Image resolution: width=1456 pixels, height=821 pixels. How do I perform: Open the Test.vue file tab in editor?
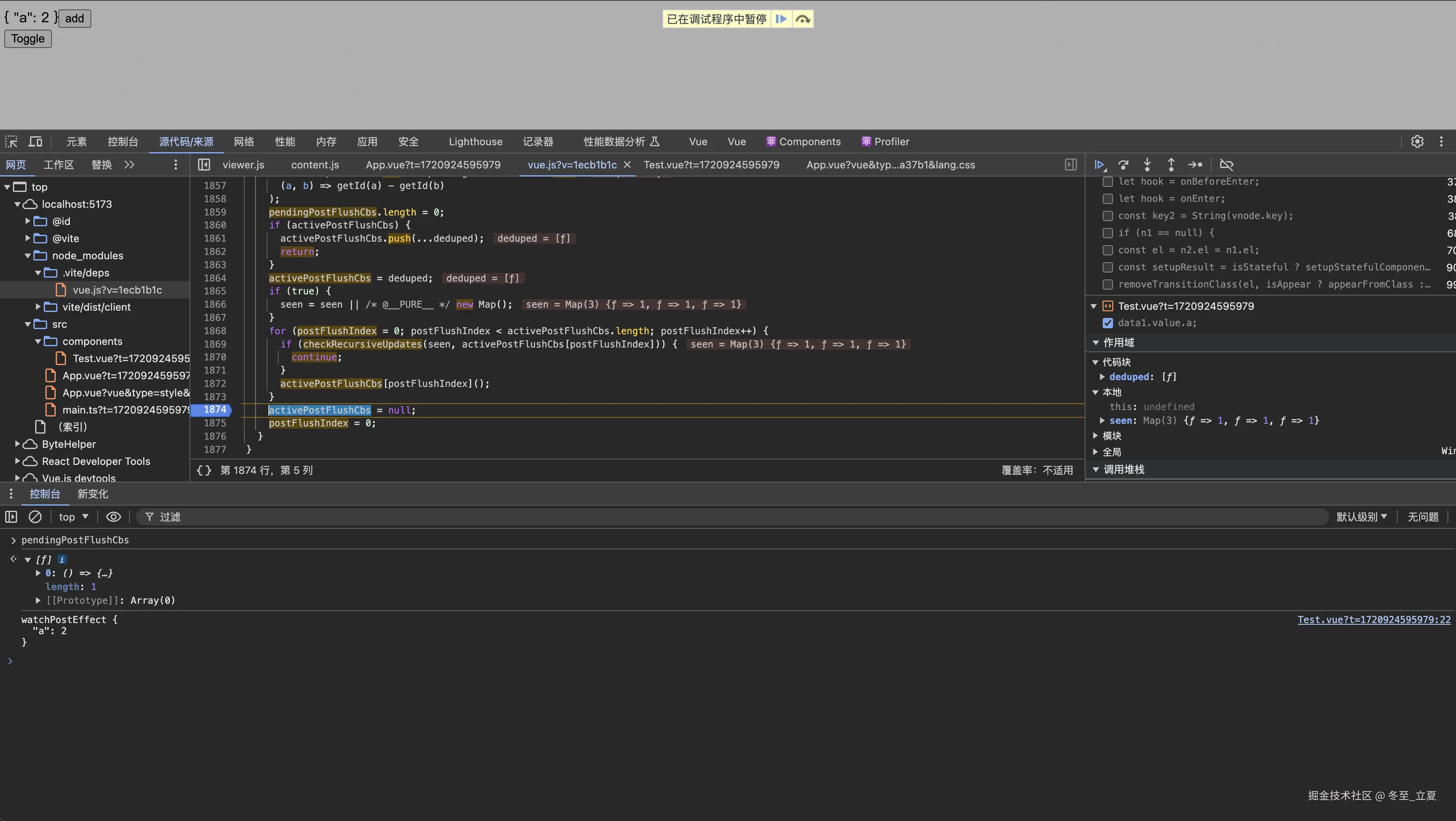[x=711, y=165]
